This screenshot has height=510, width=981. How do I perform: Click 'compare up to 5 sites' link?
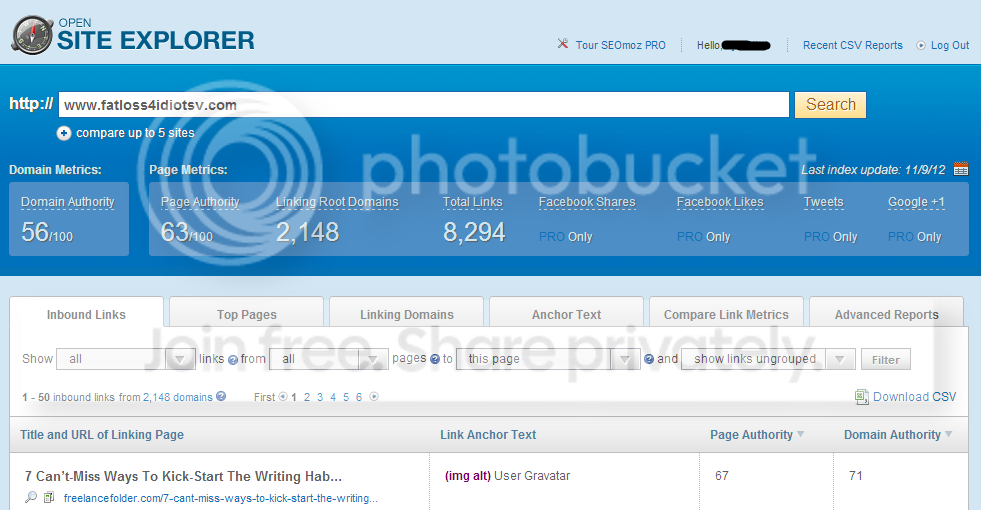pyautogui.click(x=135, y=133)
